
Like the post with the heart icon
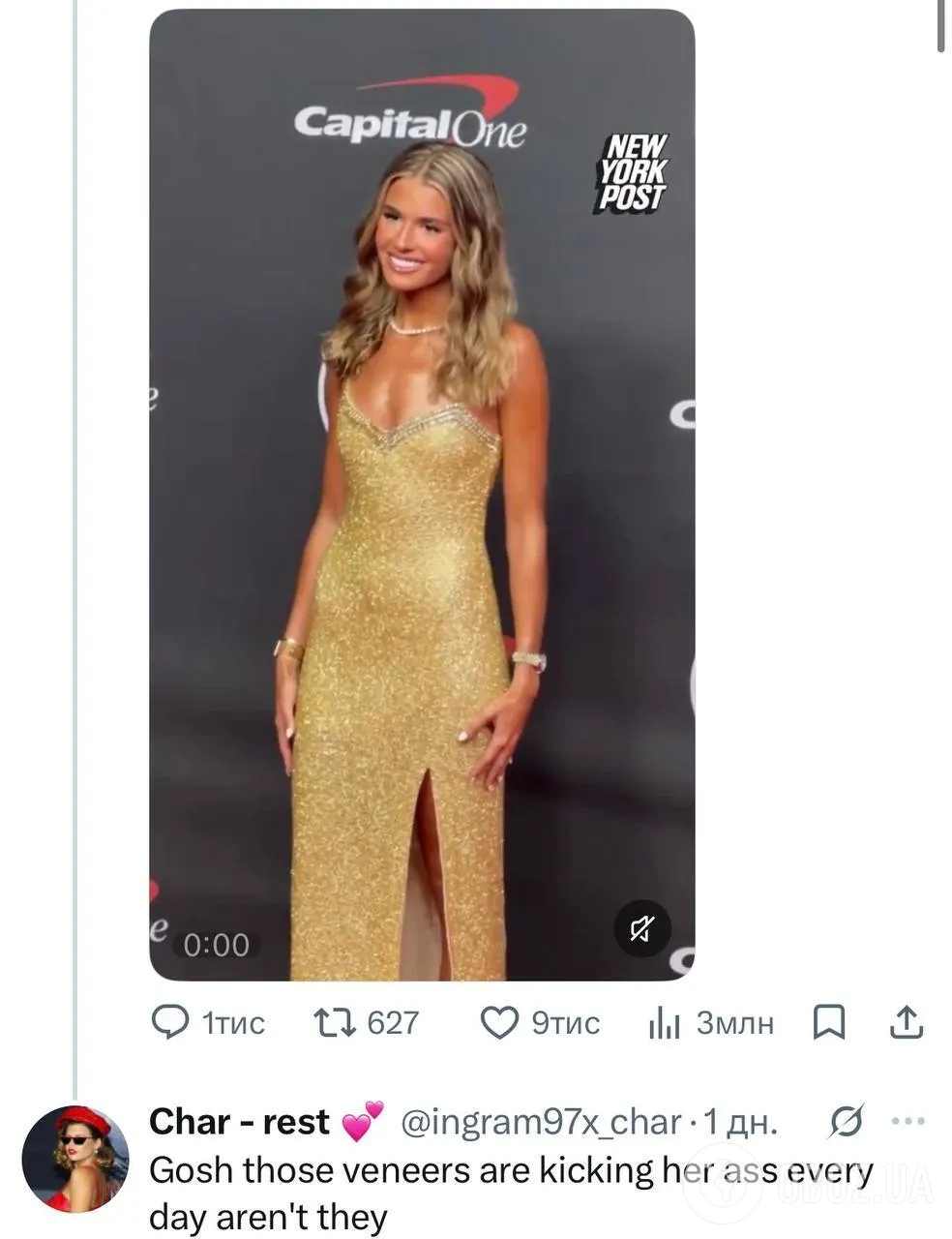[499, 1022]
